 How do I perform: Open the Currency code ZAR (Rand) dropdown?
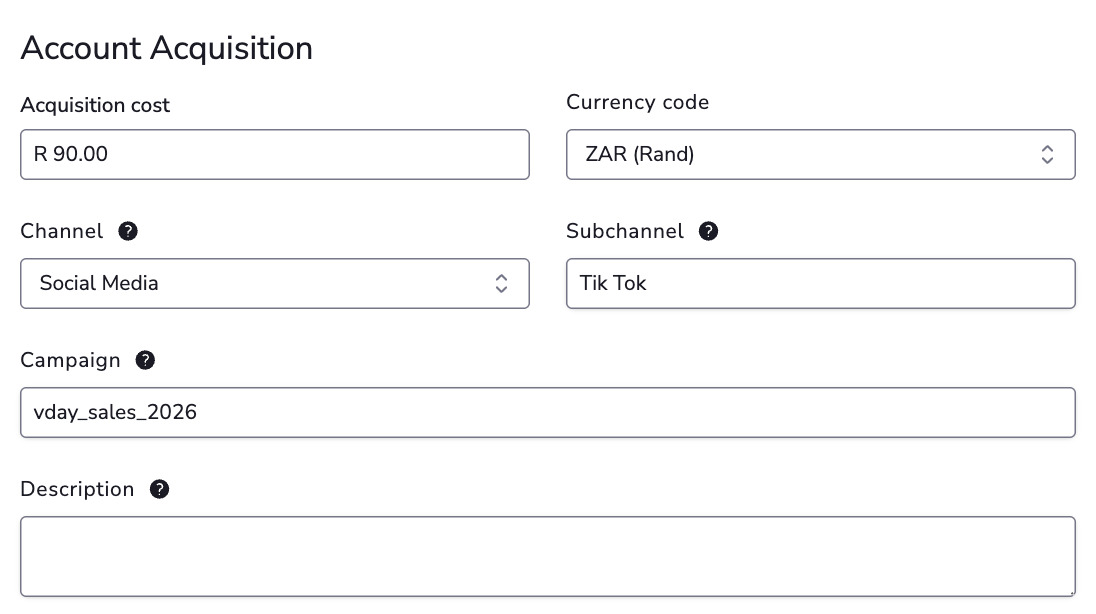(x=821, y=155)
